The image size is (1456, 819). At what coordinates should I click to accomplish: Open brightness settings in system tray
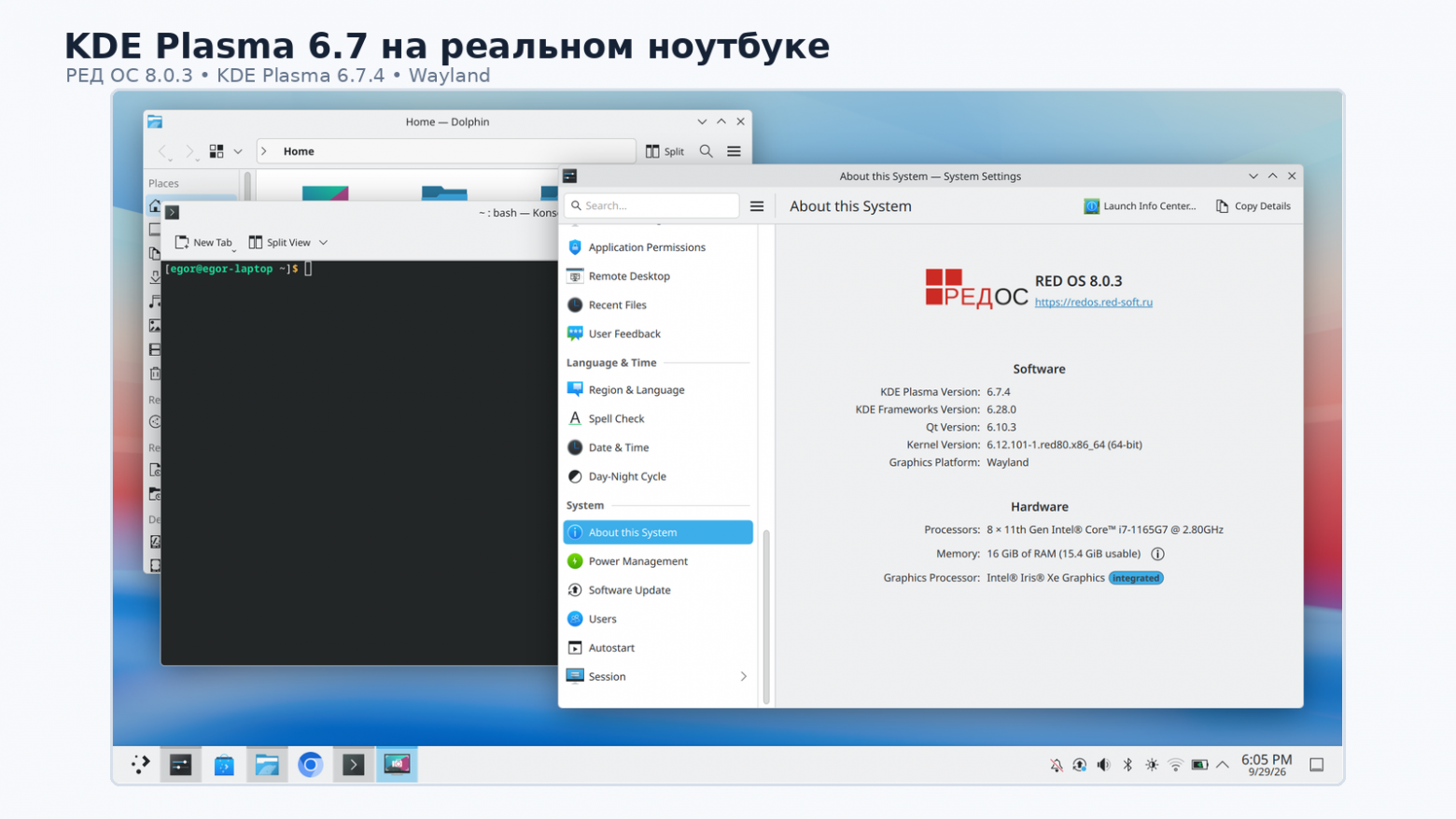1152,766
